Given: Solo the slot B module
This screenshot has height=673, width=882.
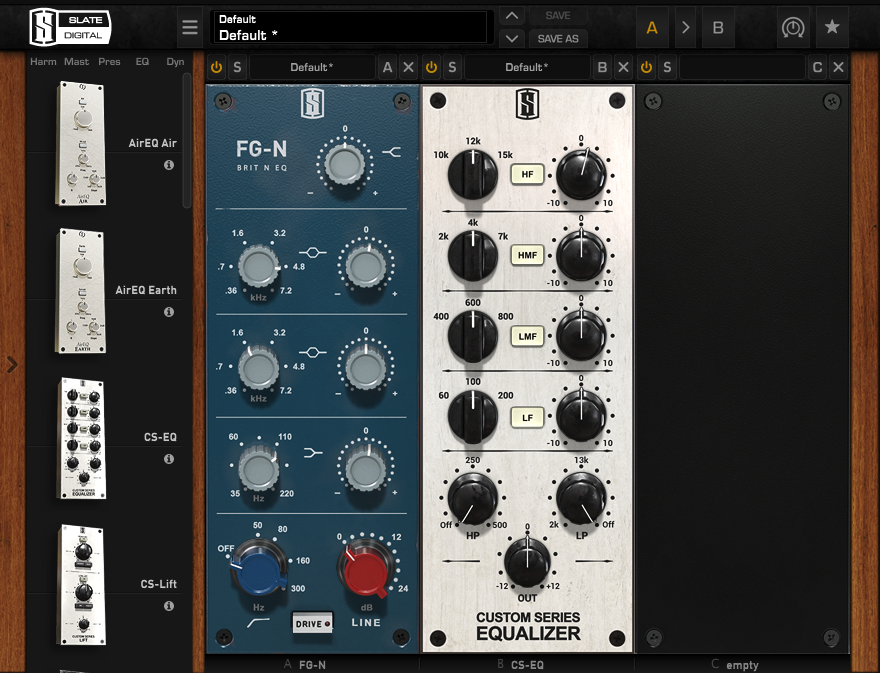Looking at the screenshot, I should [452, 68].
